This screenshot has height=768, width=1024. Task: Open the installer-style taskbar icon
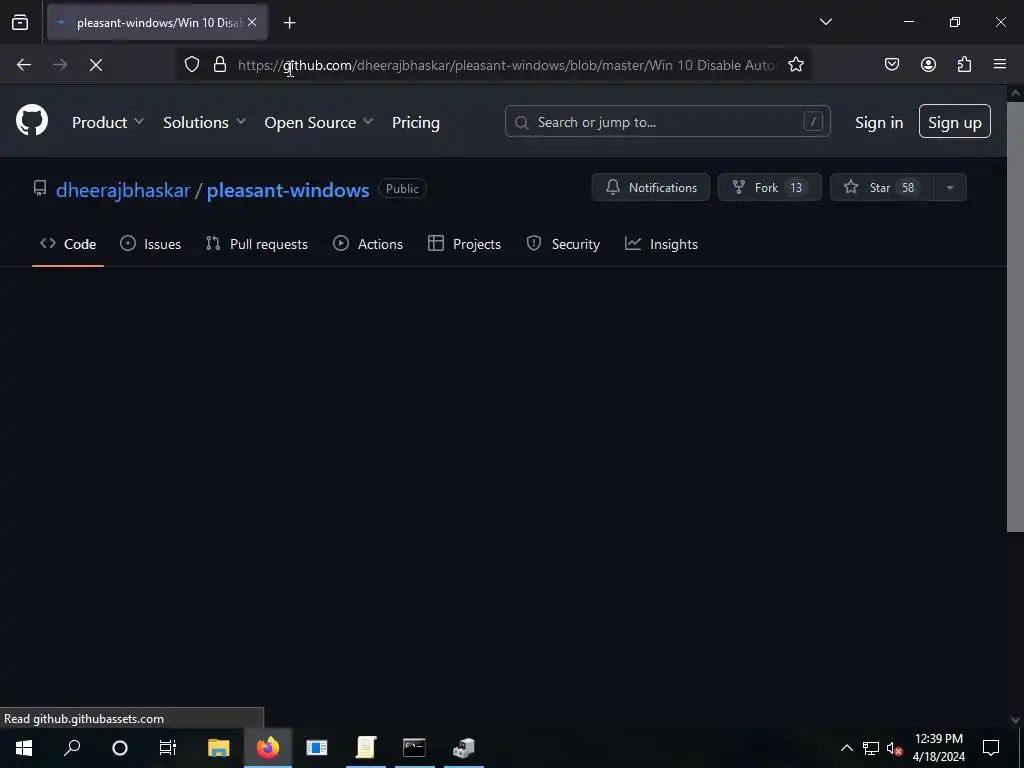(464, 748)
